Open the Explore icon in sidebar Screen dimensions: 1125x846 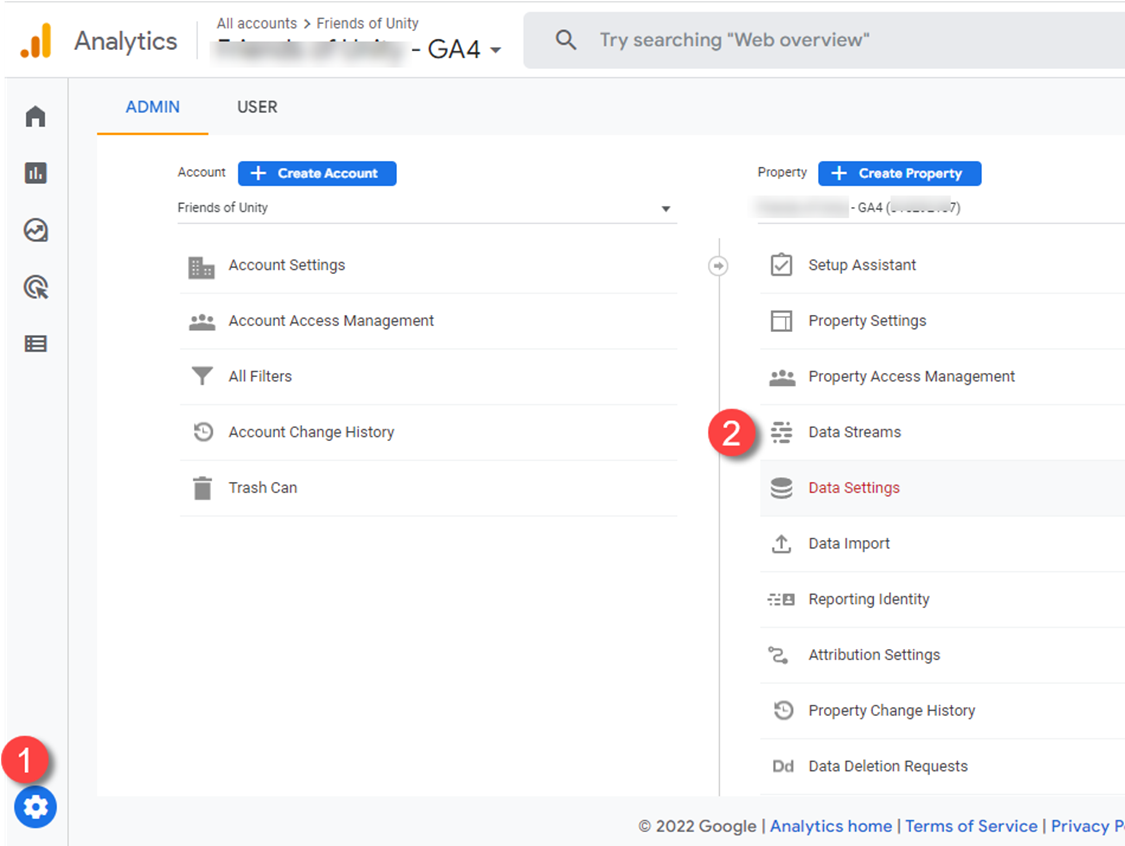point(35,230)
